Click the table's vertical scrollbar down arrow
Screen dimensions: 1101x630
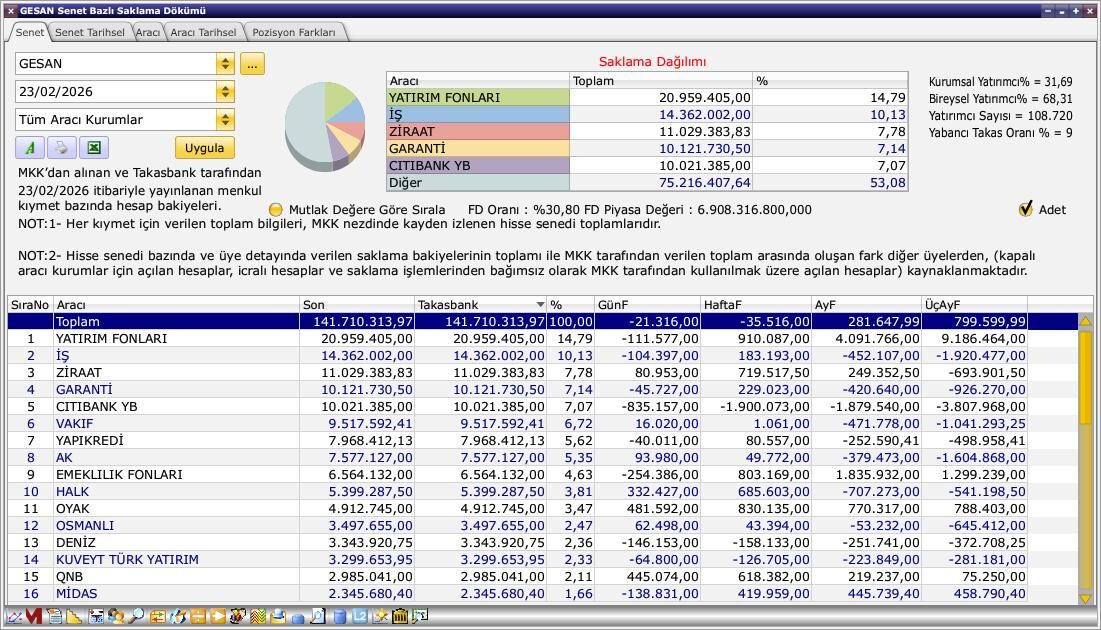1085,597
